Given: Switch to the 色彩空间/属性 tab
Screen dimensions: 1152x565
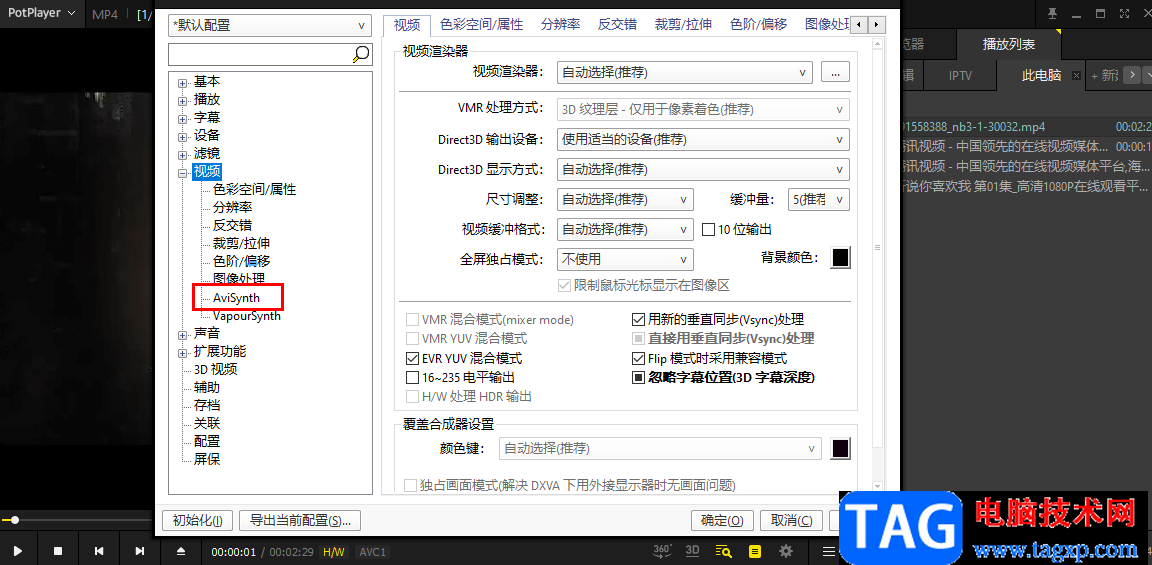Looking at the screenshot, I should (x=481, y=24).
